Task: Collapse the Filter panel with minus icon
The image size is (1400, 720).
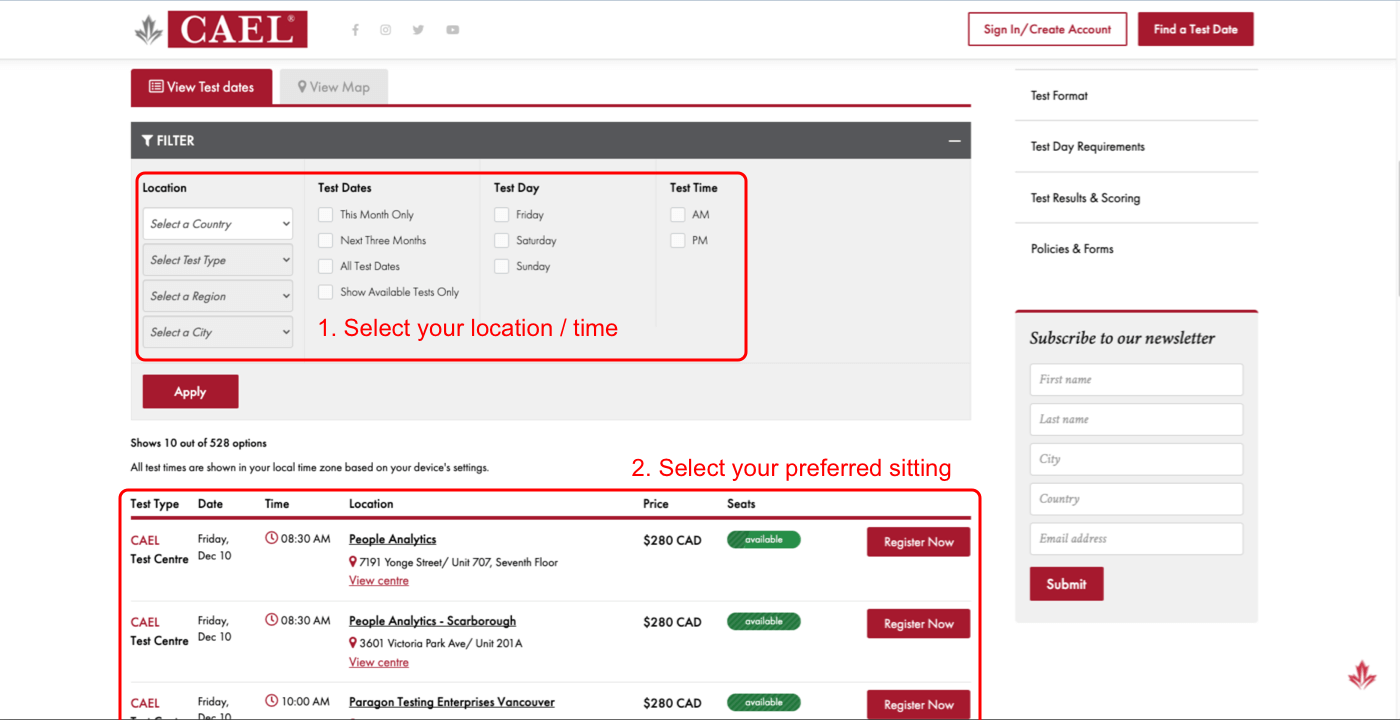Action: (954, 141)
